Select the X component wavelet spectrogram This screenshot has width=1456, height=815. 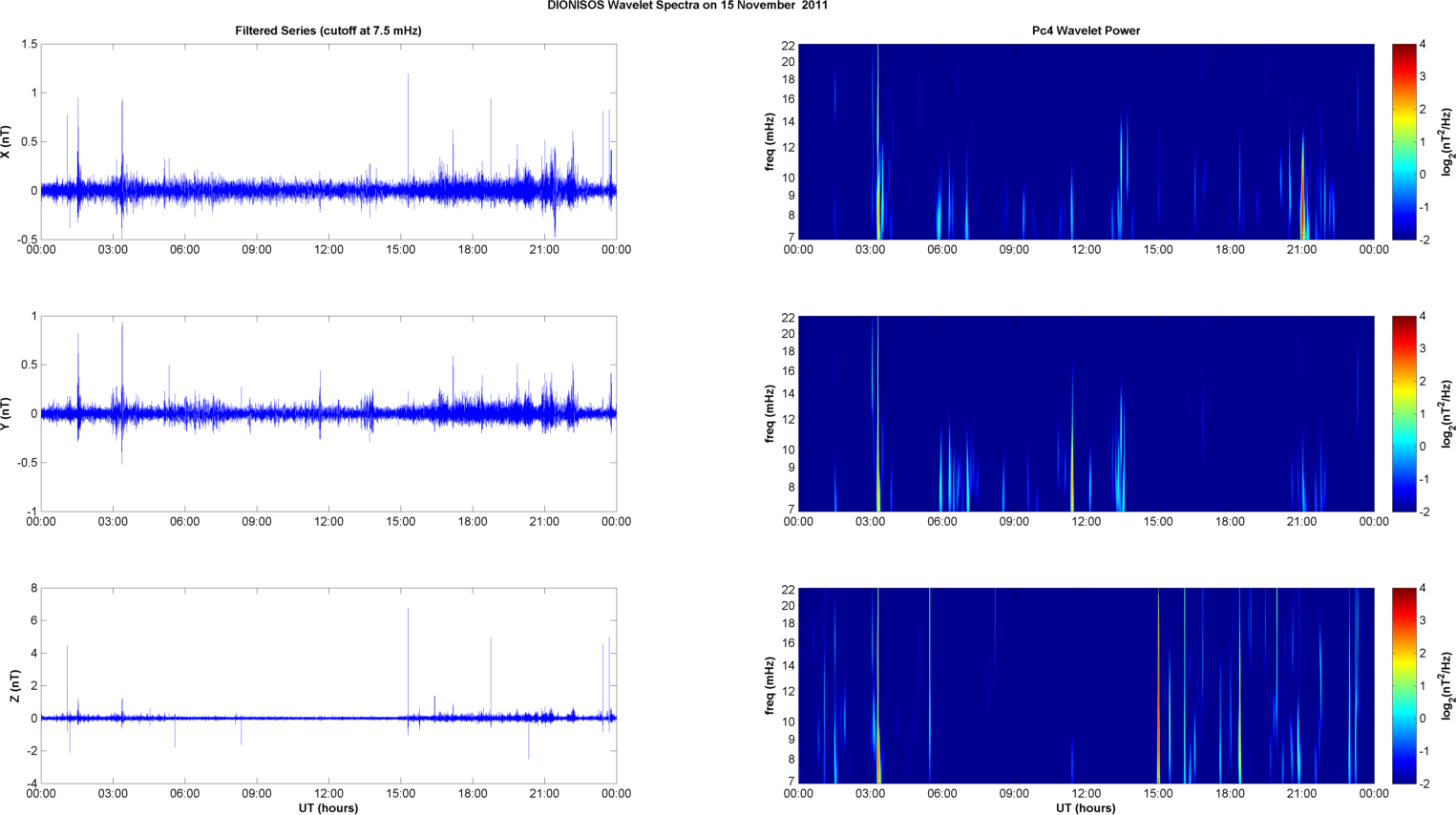tap(1086, 141)
